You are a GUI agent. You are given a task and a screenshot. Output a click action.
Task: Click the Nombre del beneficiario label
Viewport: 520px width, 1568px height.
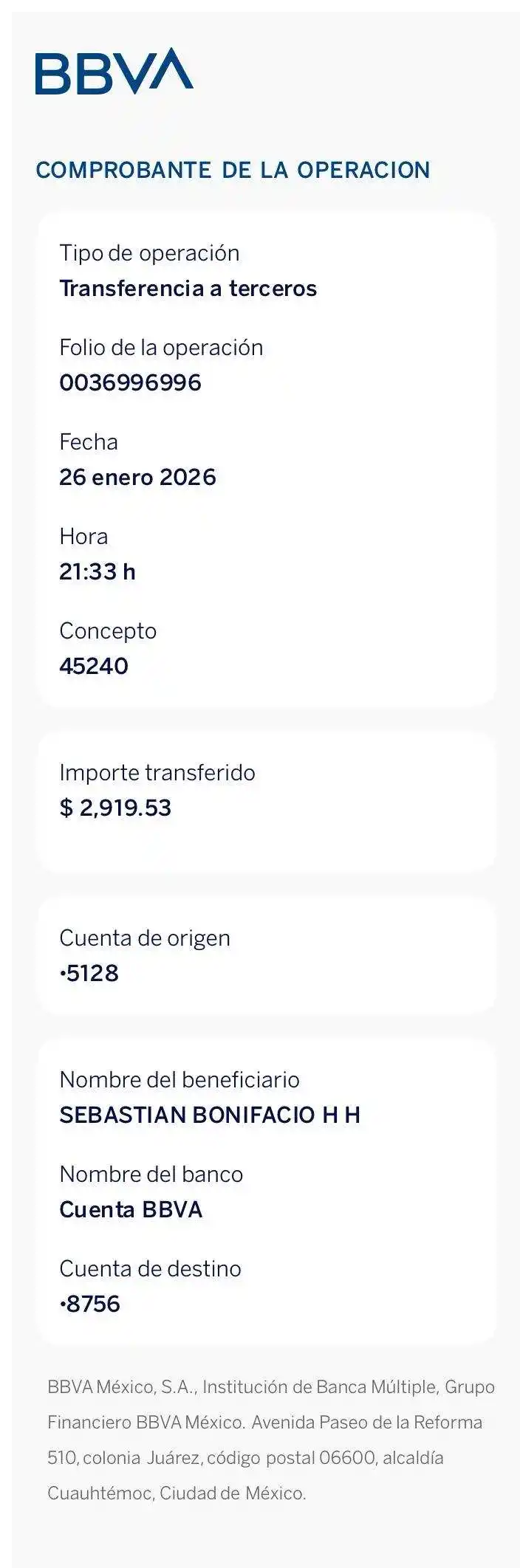[x=179, y=1080]
